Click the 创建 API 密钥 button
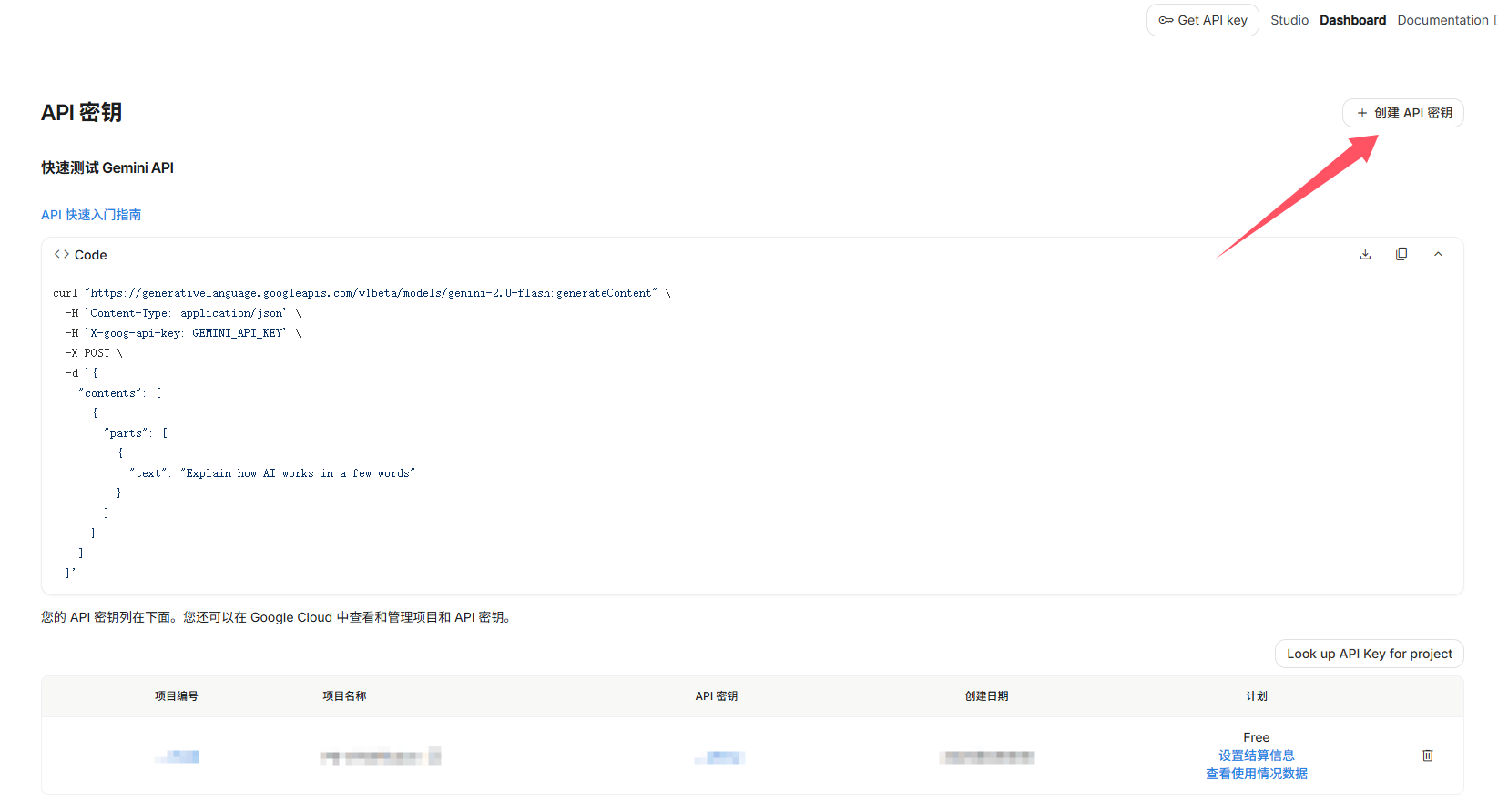This screenshot has height=812, width=1498. (x=1402, y=113)
